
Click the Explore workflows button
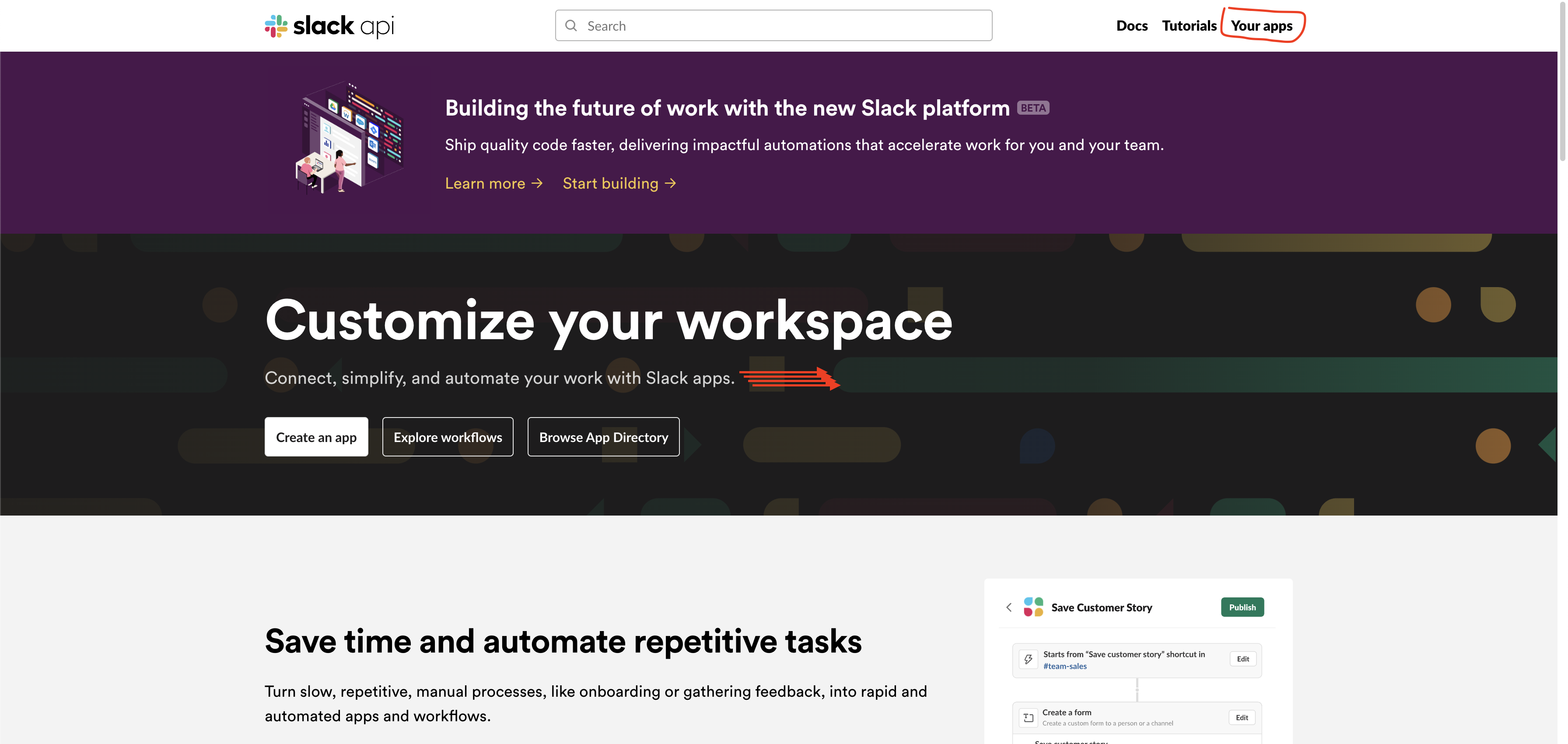[x=448, y=436]
